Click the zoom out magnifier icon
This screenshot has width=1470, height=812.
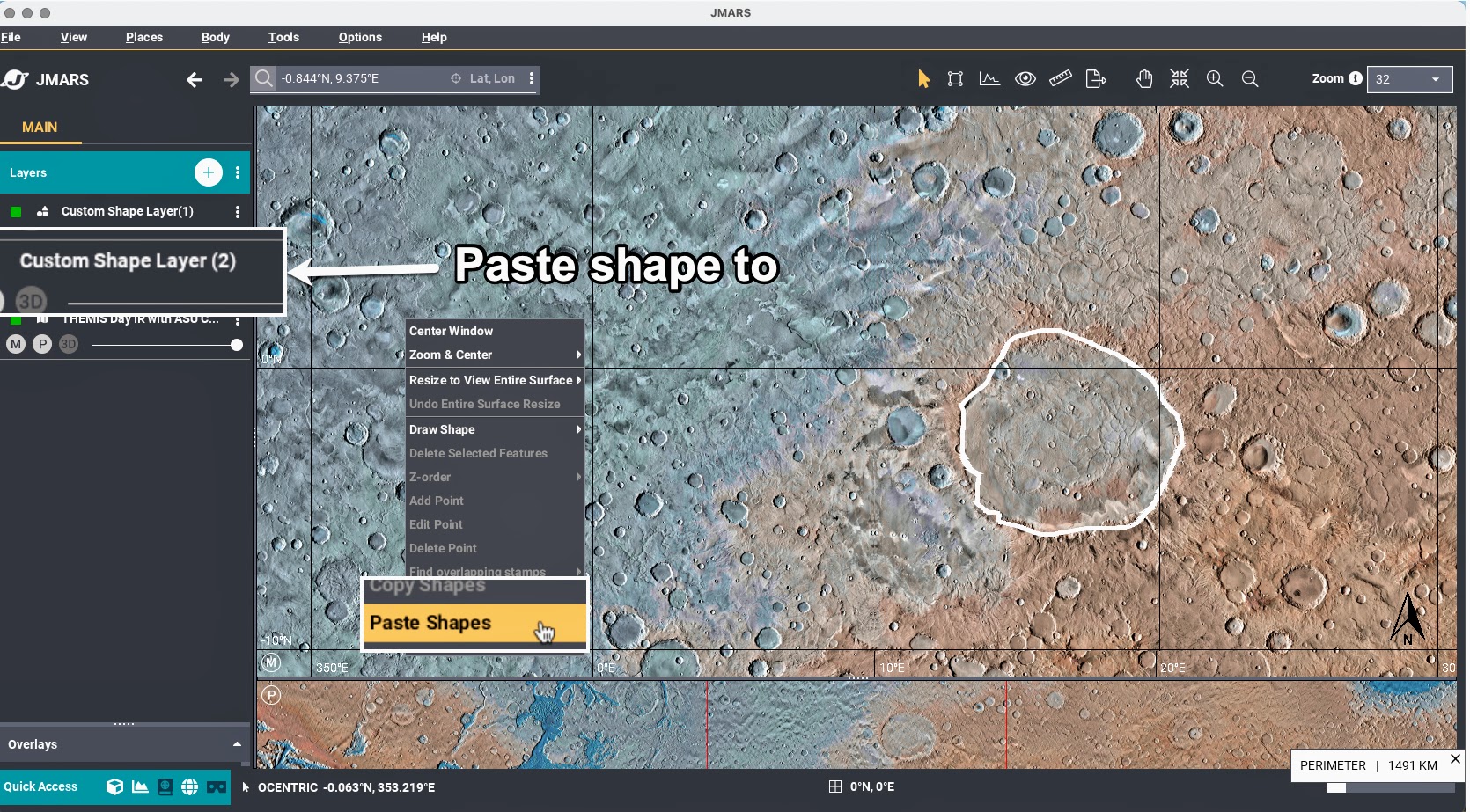tap(1249, 79)
